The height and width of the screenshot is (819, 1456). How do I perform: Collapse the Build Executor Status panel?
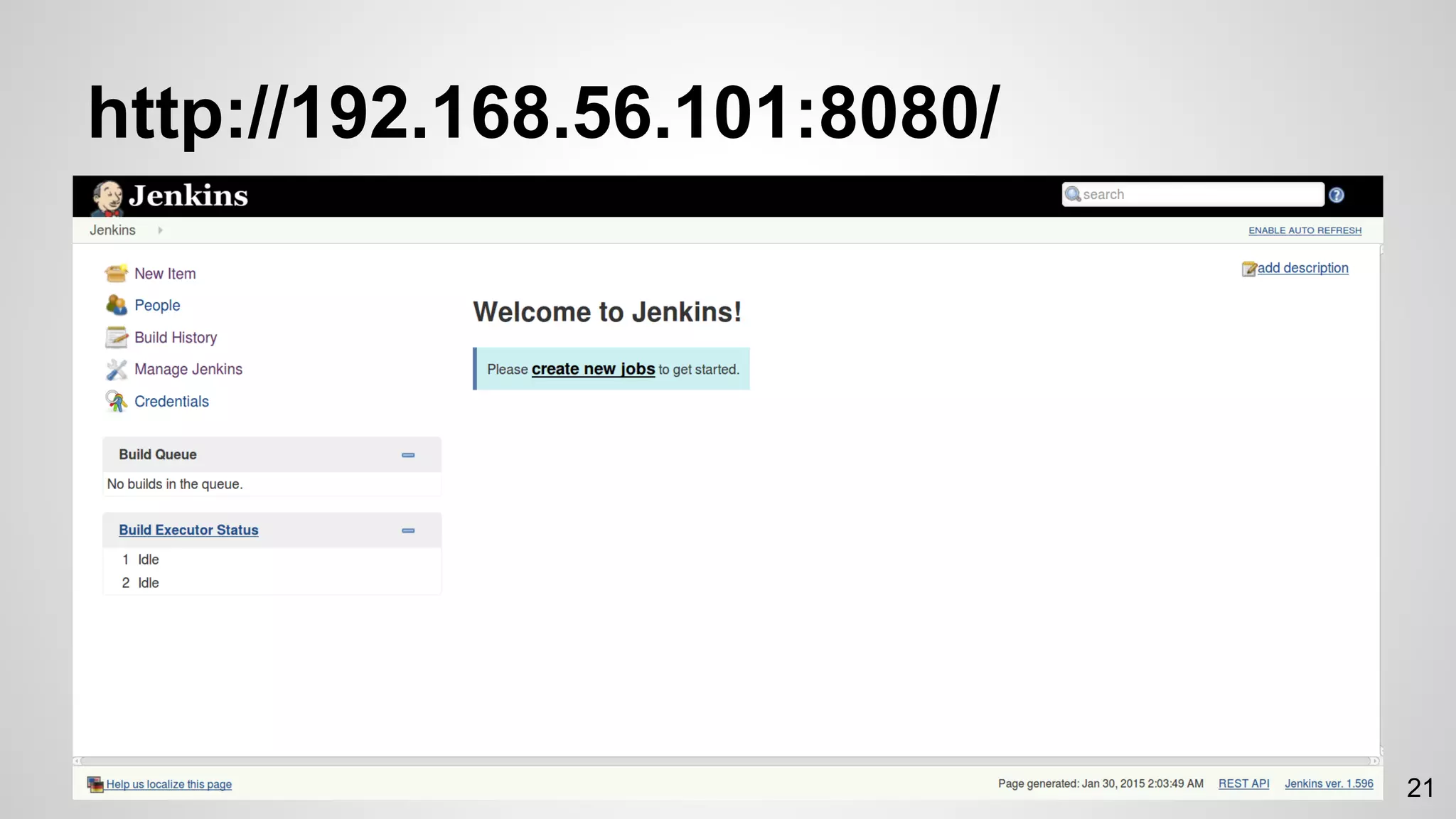coord(408,530)
